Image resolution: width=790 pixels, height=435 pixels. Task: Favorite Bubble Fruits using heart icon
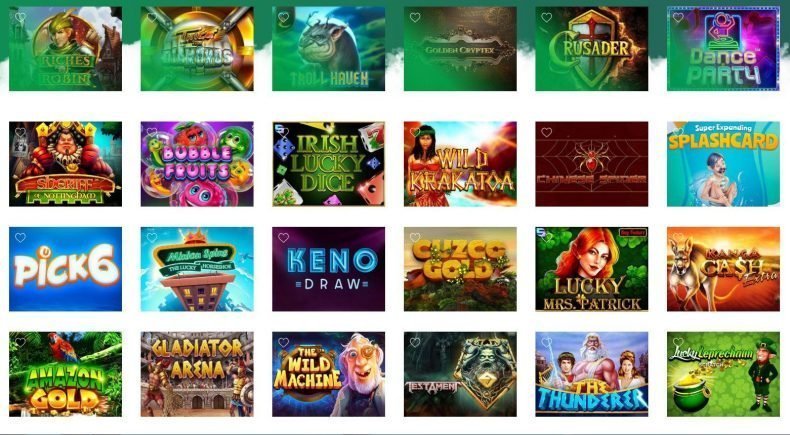coord(152,133)
